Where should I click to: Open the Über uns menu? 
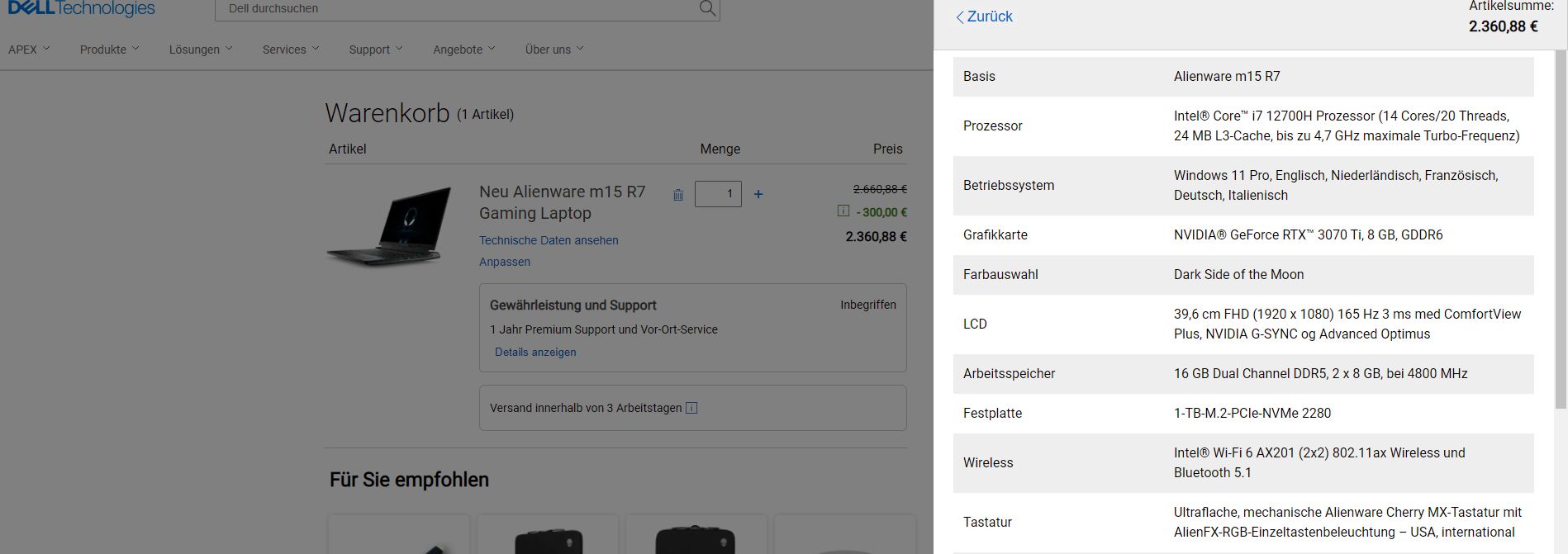coord(554,50)
